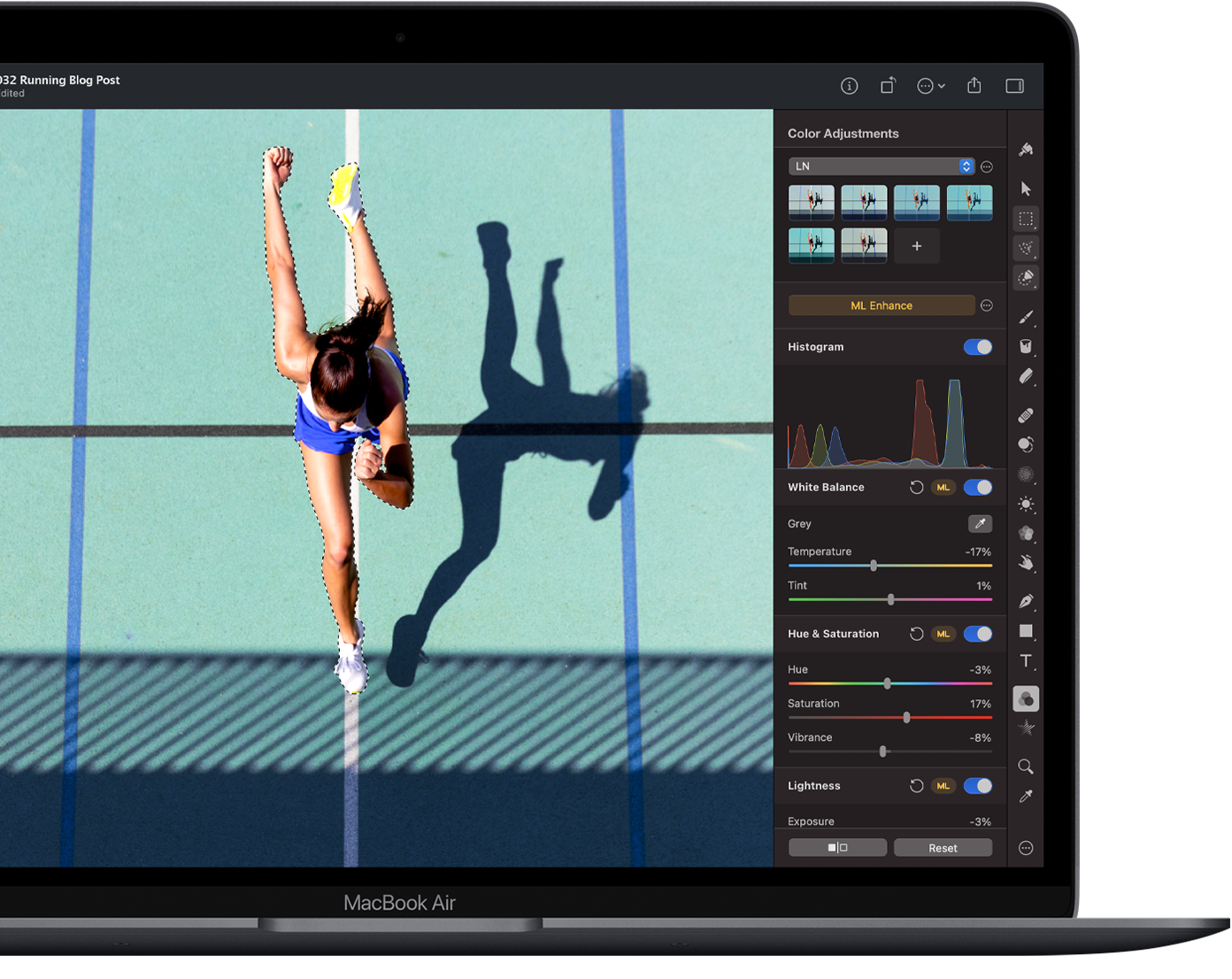
Task: Click the Reset button
Action: (x=943, y=848)
